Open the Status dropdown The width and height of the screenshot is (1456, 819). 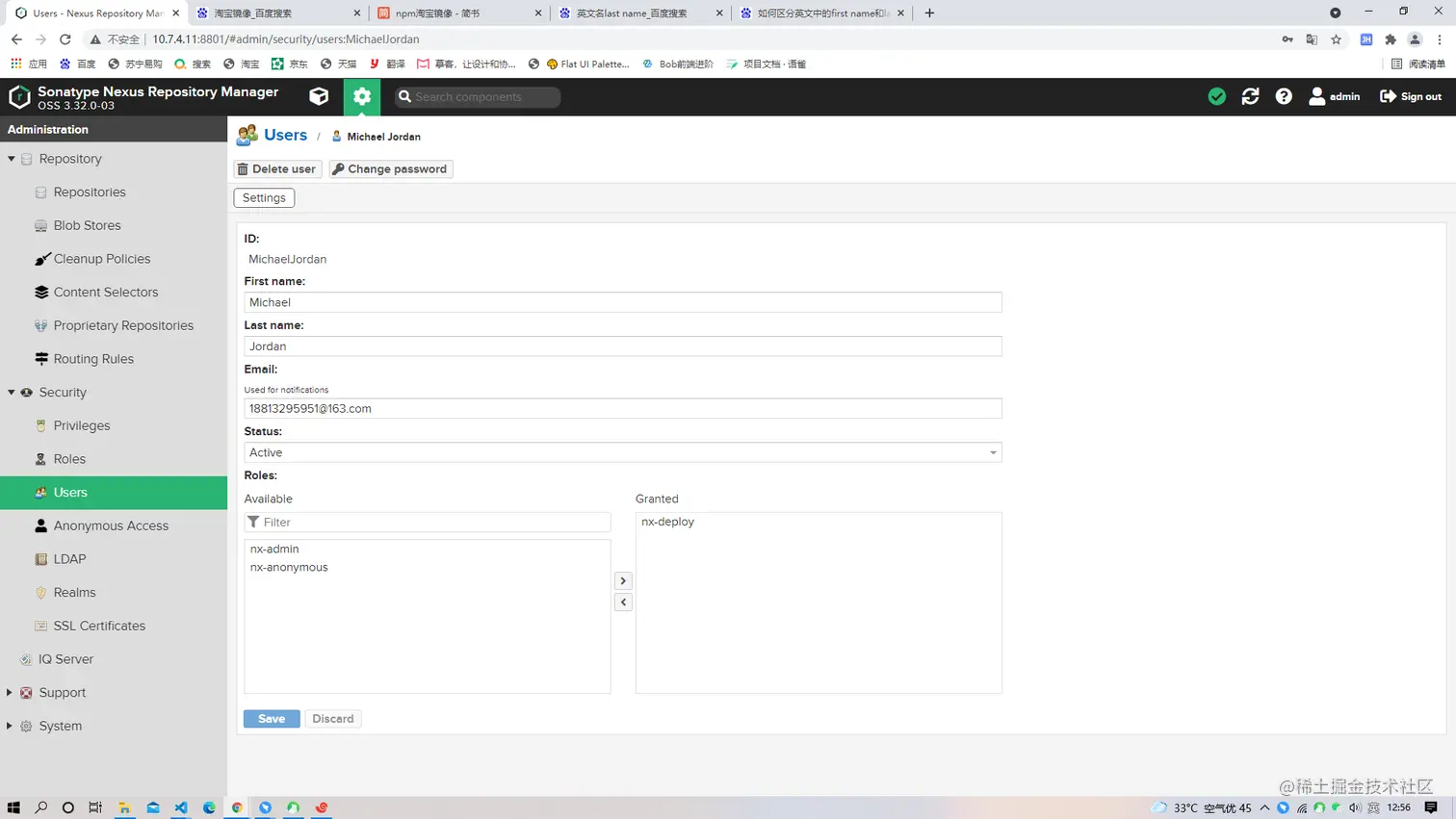(623, 452)
